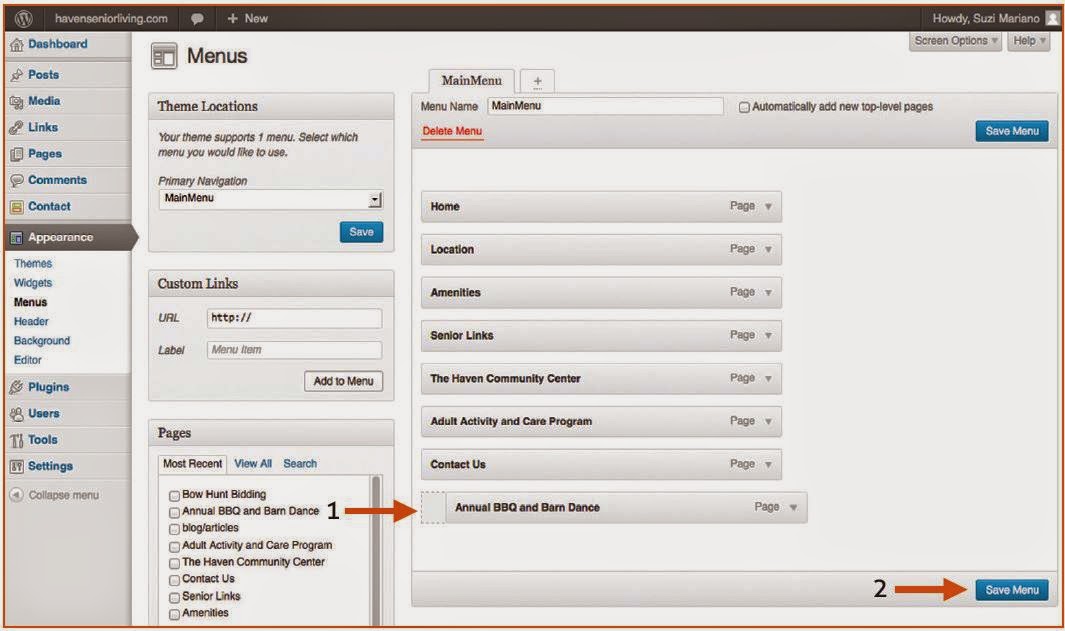Expand The Haven Community Center item arrow

click(768, 378)
